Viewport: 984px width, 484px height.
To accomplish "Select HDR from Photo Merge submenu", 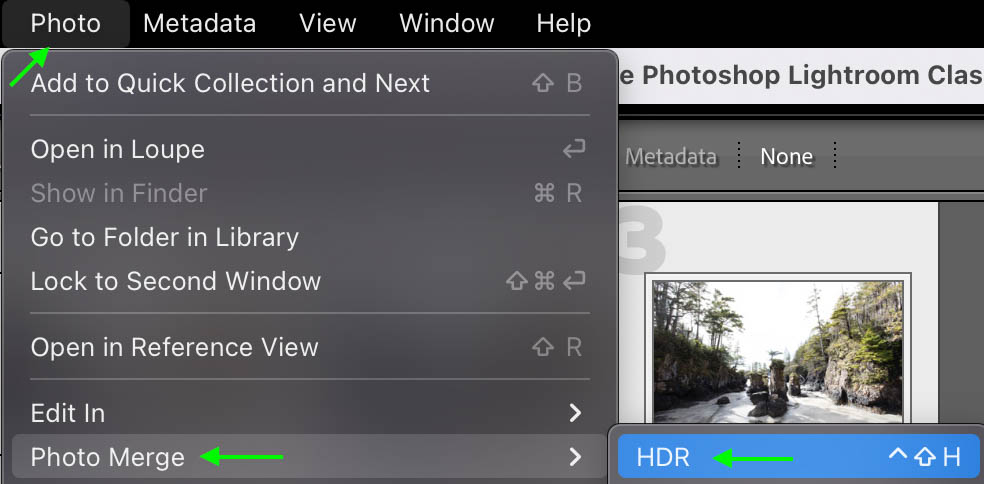I will point(798,456).
